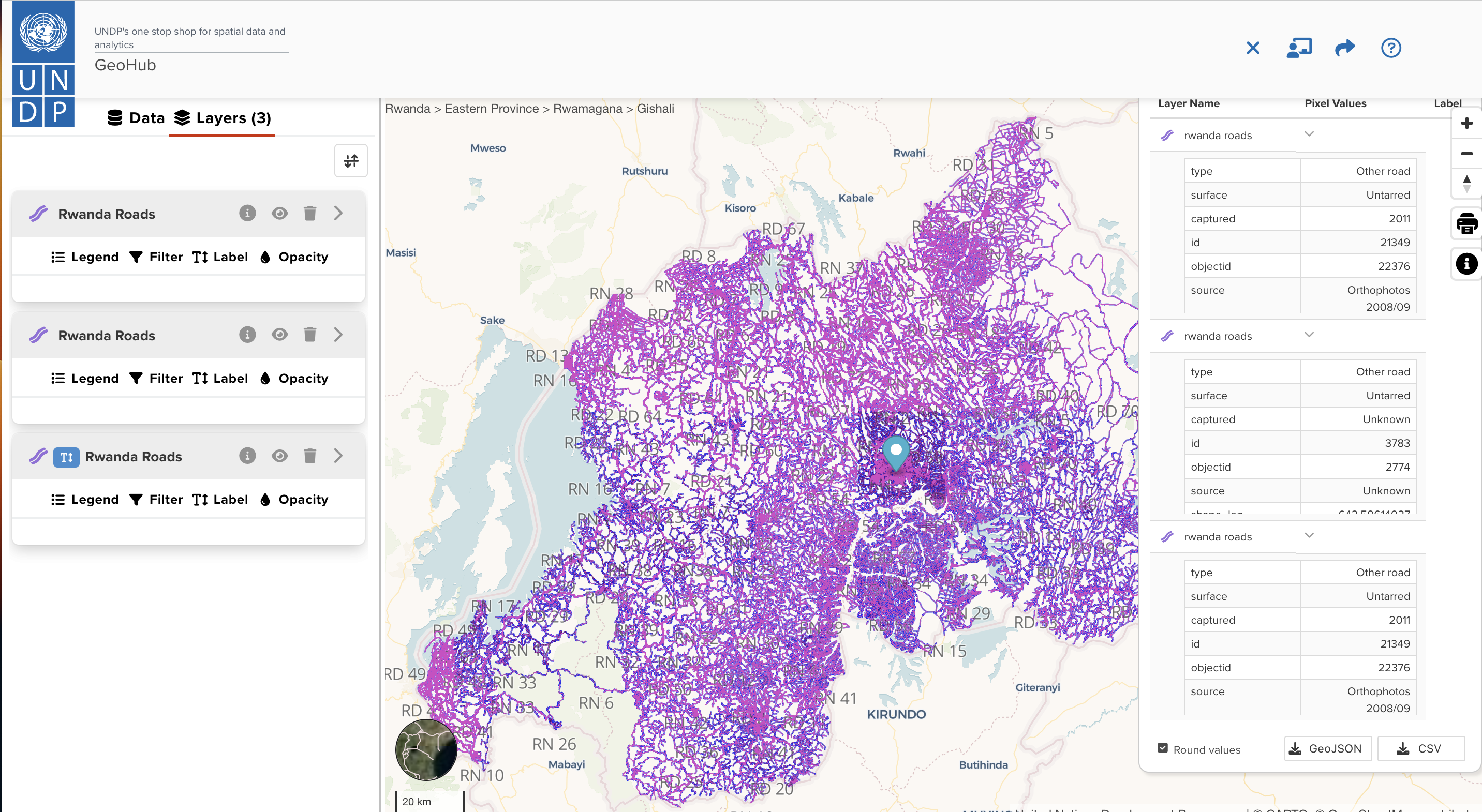Click the share arrow icon

click(1344, 48)
